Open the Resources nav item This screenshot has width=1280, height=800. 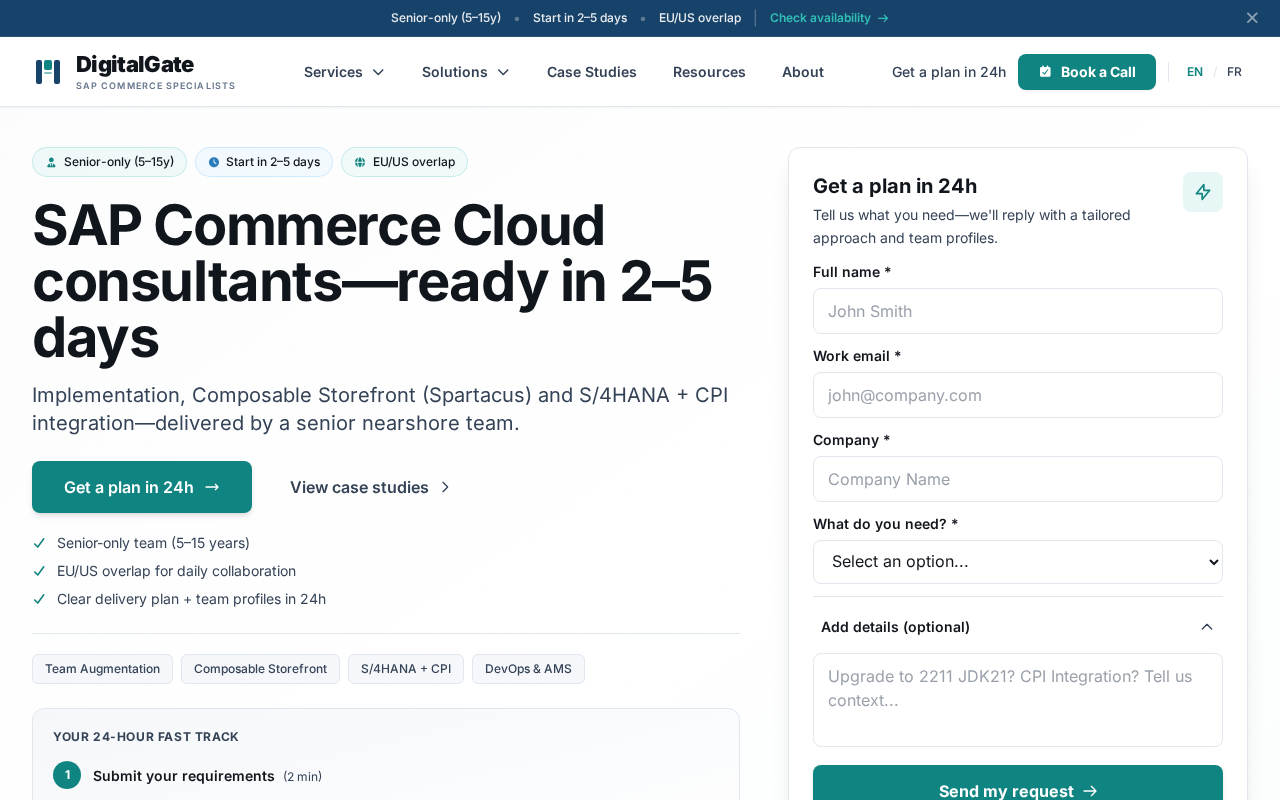coord(709,72)
